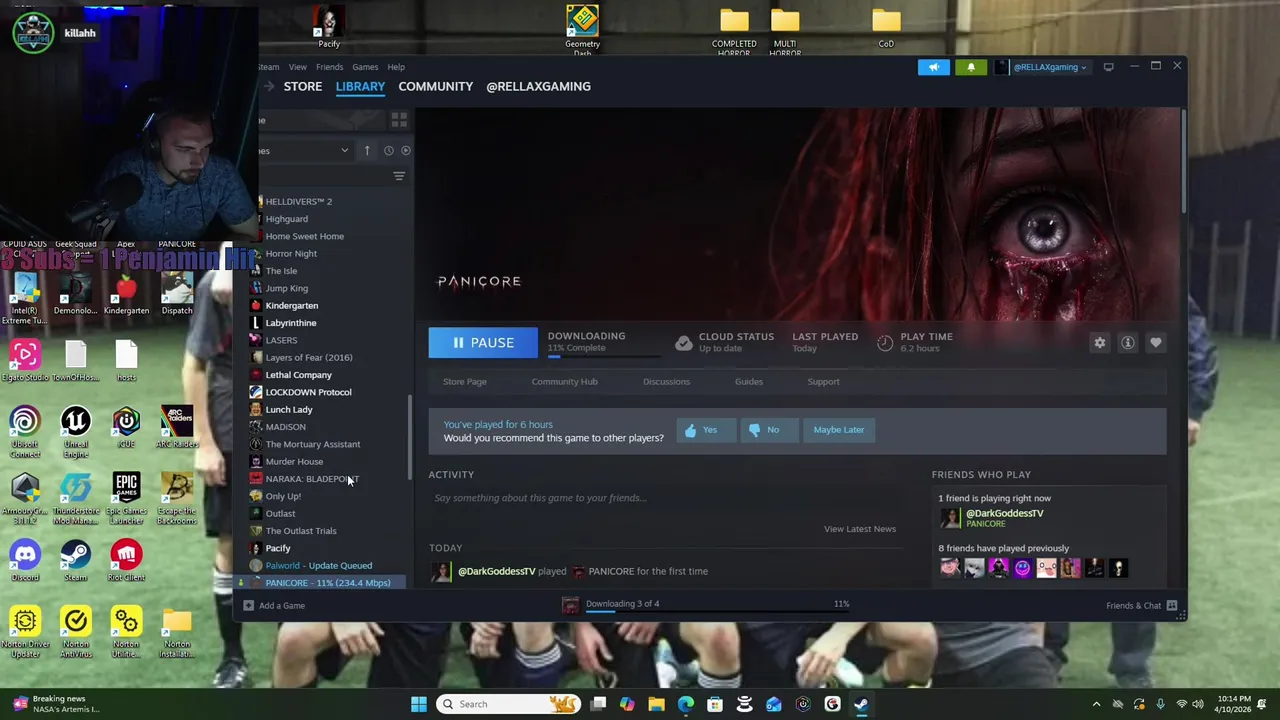The image size is (1280, 720).
Task: Choose Maybe Later on recommendation prompt
Action: click(x=839, y=430)
